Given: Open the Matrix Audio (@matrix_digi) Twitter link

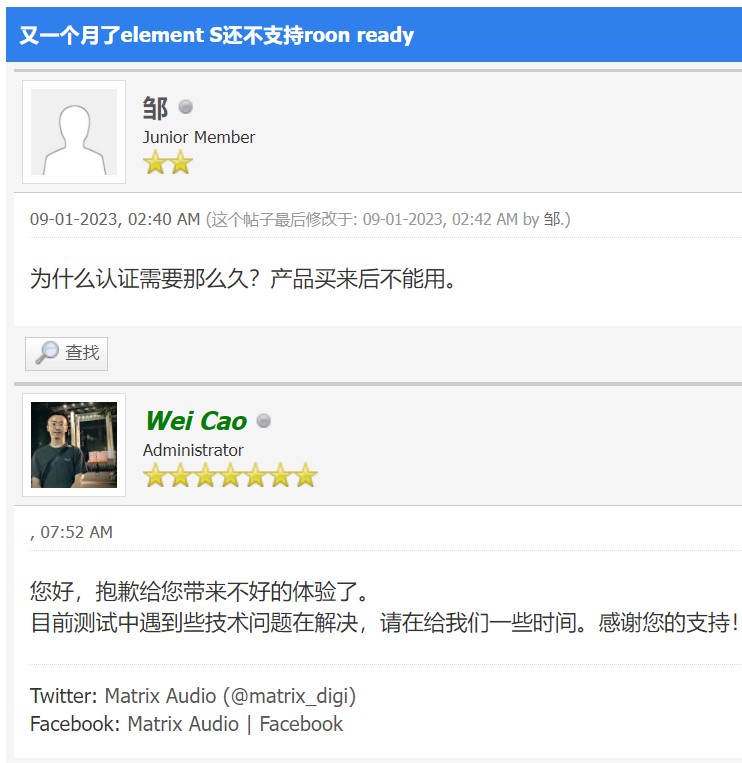Looking at the screenshot, I should coord(230,696).
